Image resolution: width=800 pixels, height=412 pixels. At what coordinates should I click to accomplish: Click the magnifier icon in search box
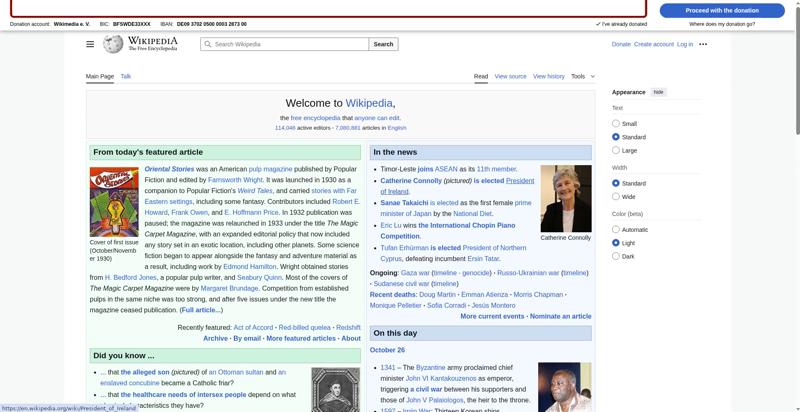[207, 44]
